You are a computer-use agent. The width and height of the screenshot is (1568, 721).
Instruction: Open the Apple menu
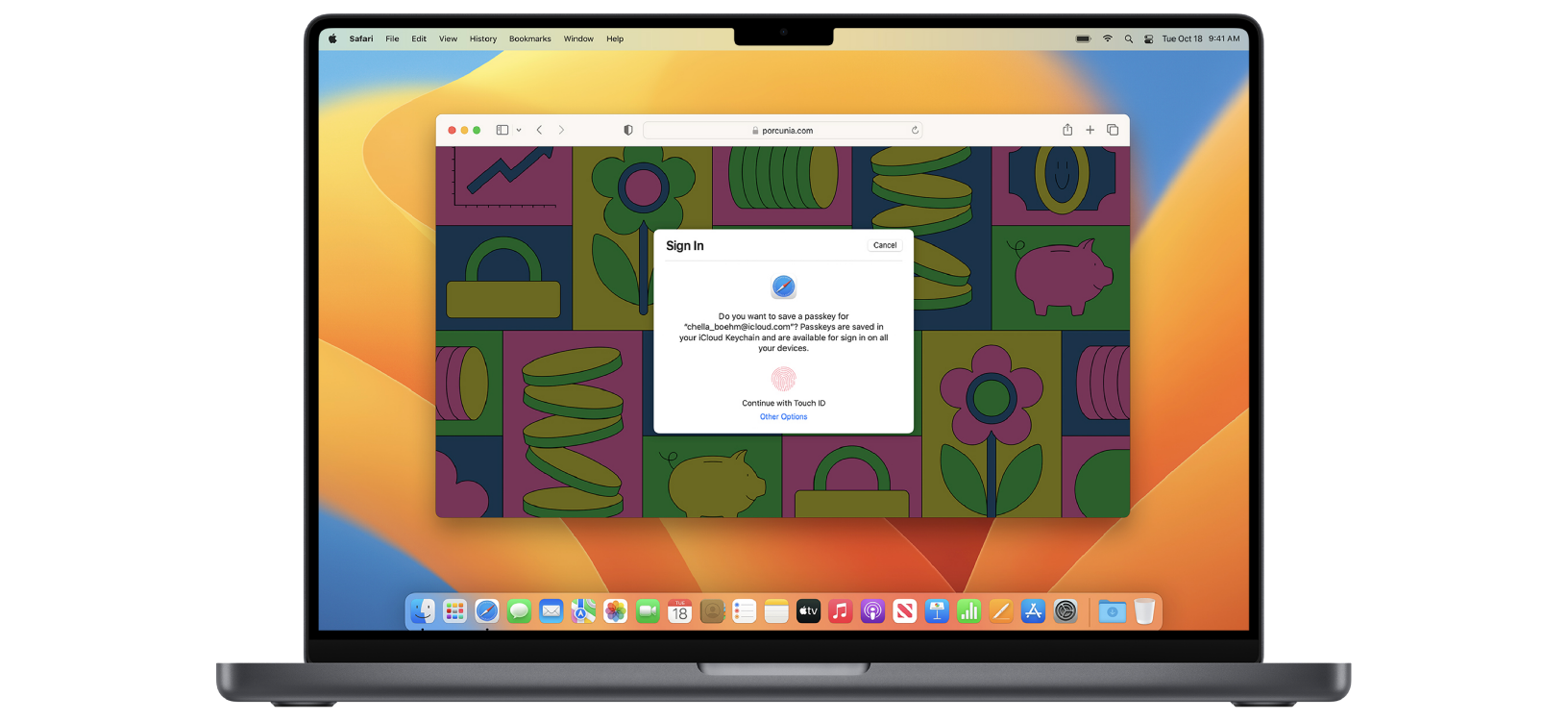[x=332, y=39]
